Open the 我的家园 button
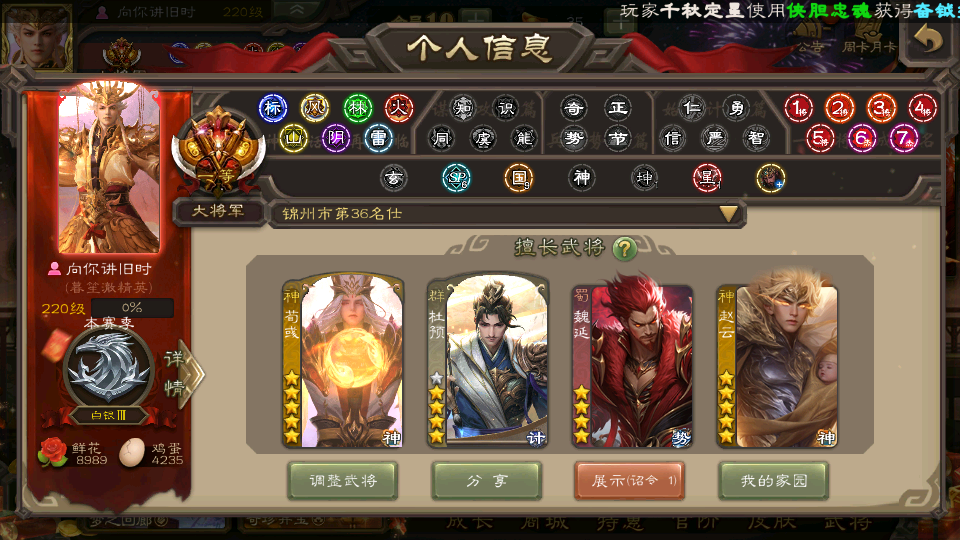This screenshot has height=540, width=960. [x=774, y=481]
